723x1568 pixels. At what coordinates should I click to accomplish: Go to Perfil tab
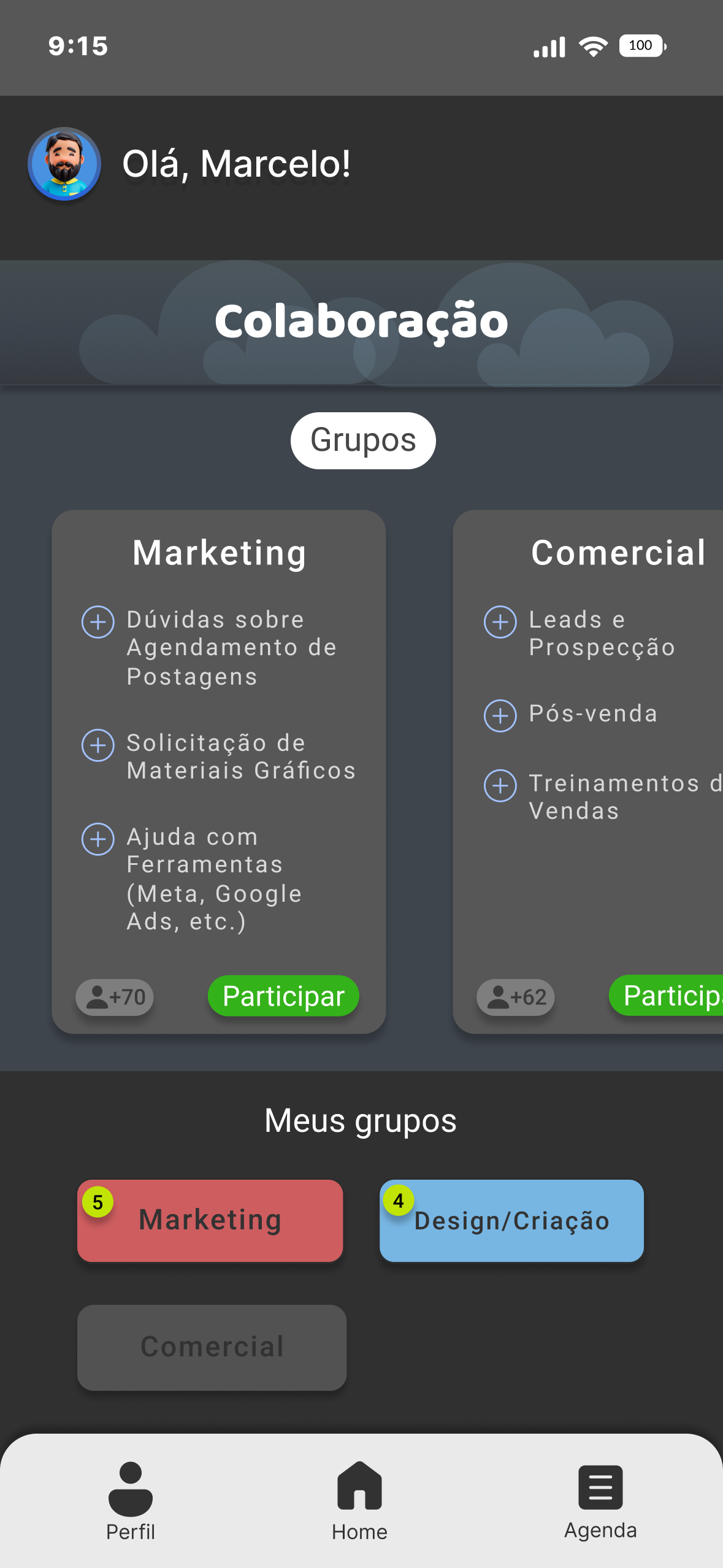pyautogui.click(x=131, y=1501)
